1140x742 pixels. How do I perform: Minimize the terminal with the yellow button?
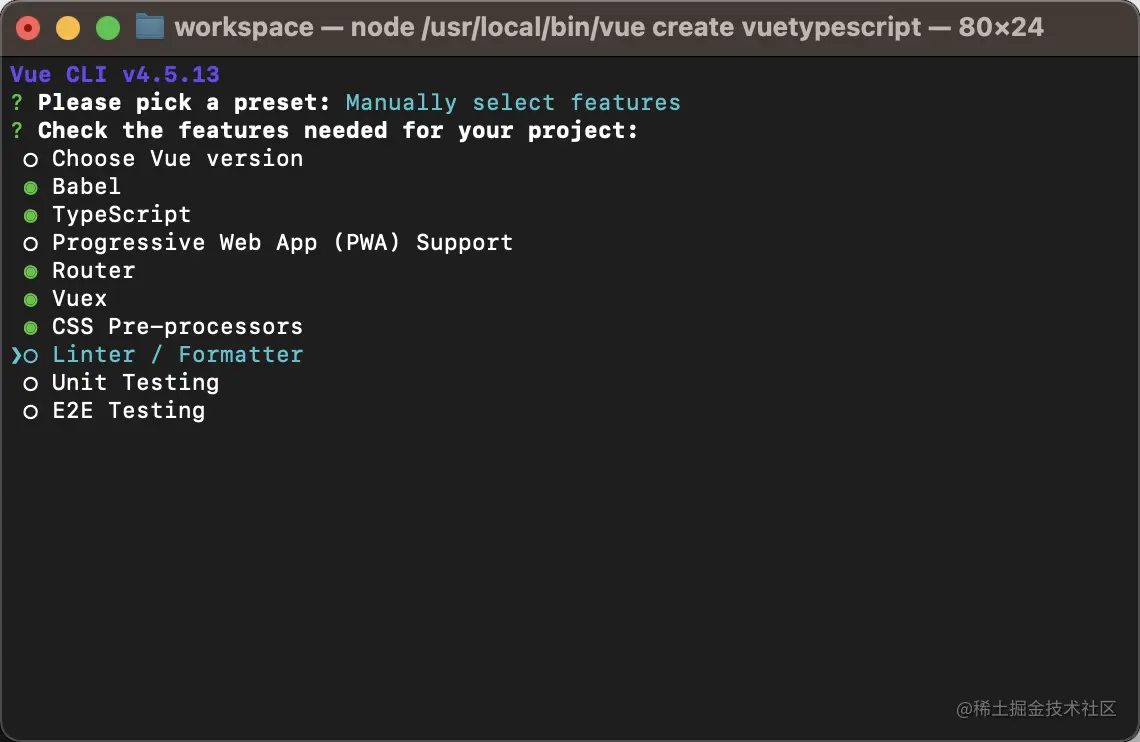tap(68, 28)
